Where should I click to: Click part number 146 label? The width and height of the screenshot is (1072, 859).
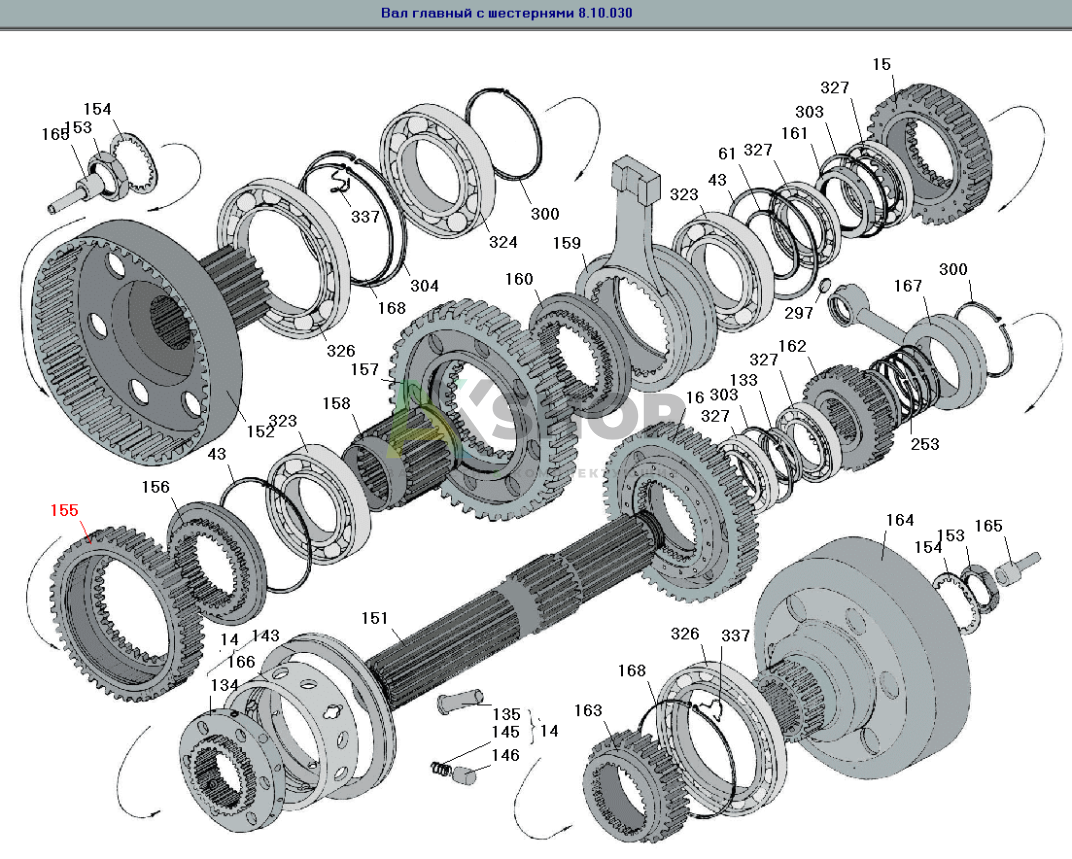(x=505, y=756)
